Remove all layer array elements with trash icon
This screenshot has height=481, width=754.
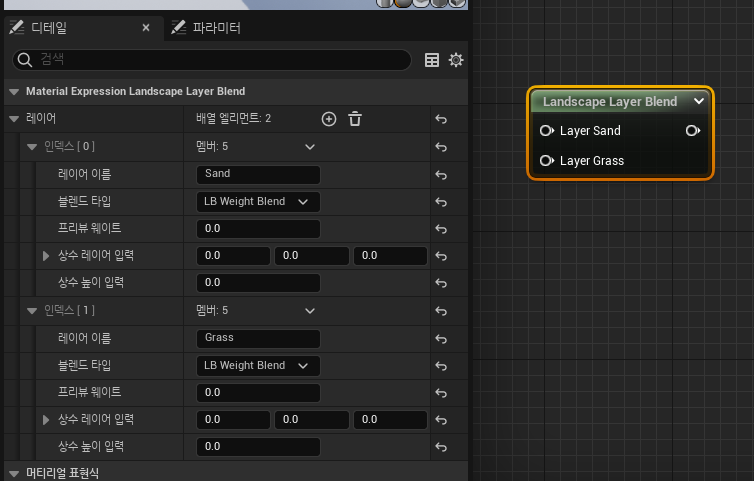point(355,119)
